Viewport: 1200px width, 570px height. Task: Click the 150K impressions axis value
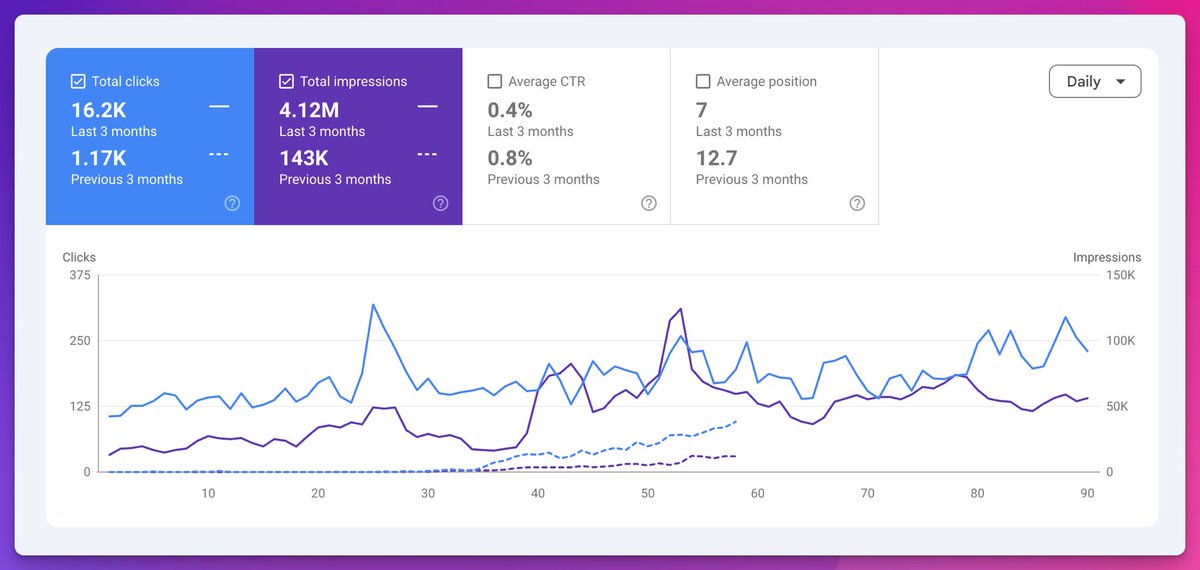pos(1120,276)
